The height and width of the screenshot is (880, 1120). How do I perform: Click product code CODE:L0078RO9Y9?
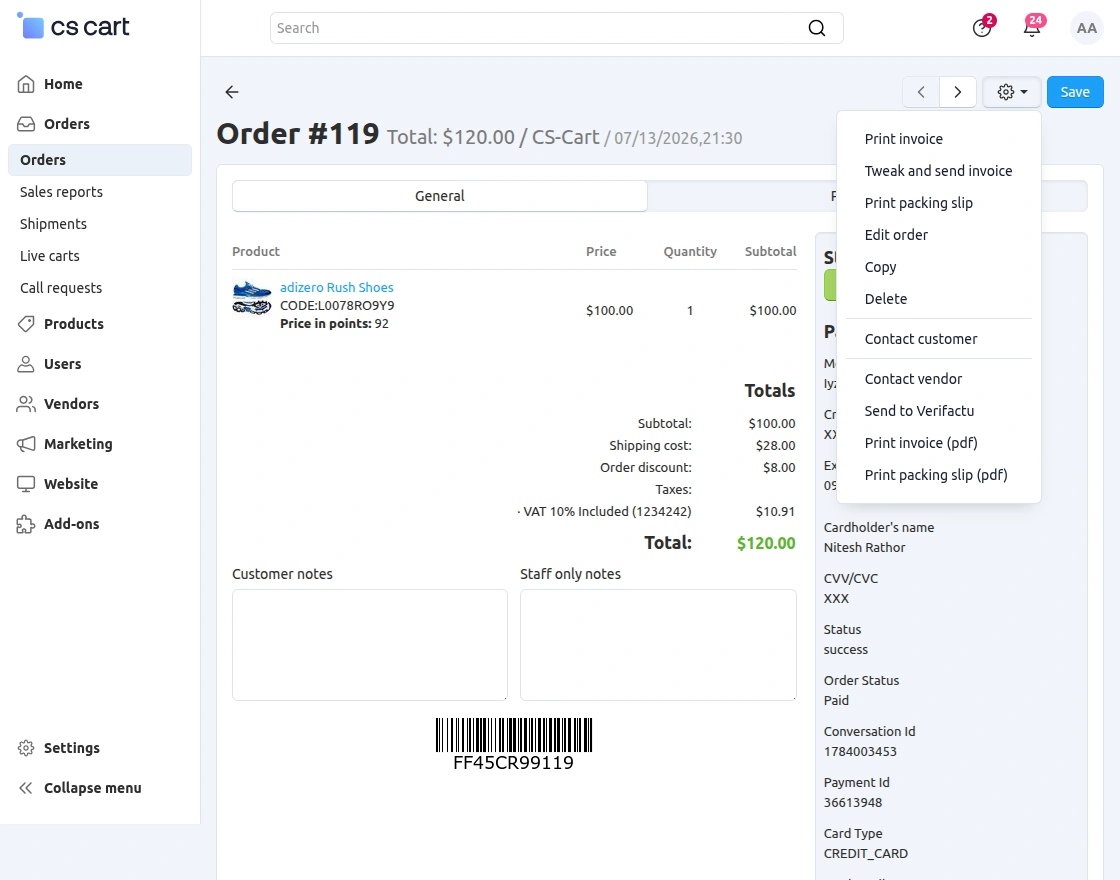[x=337, y=306]
